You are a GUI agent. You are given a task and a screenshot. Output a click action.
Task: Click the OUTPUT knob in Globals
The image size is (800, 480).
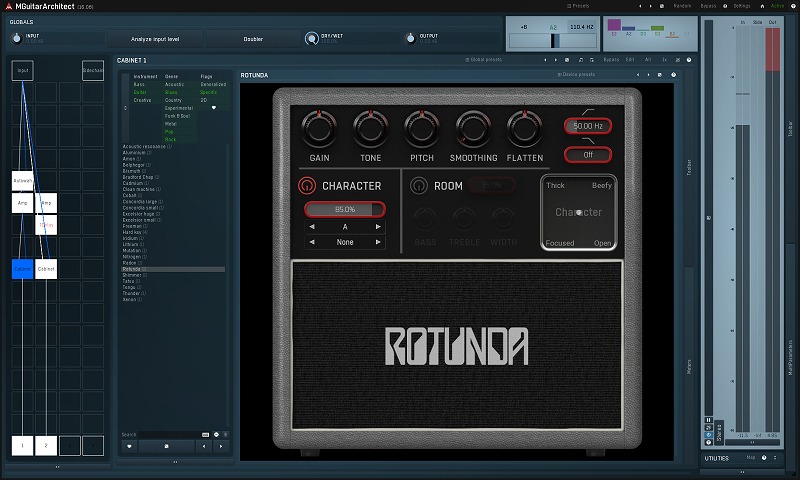409,38
